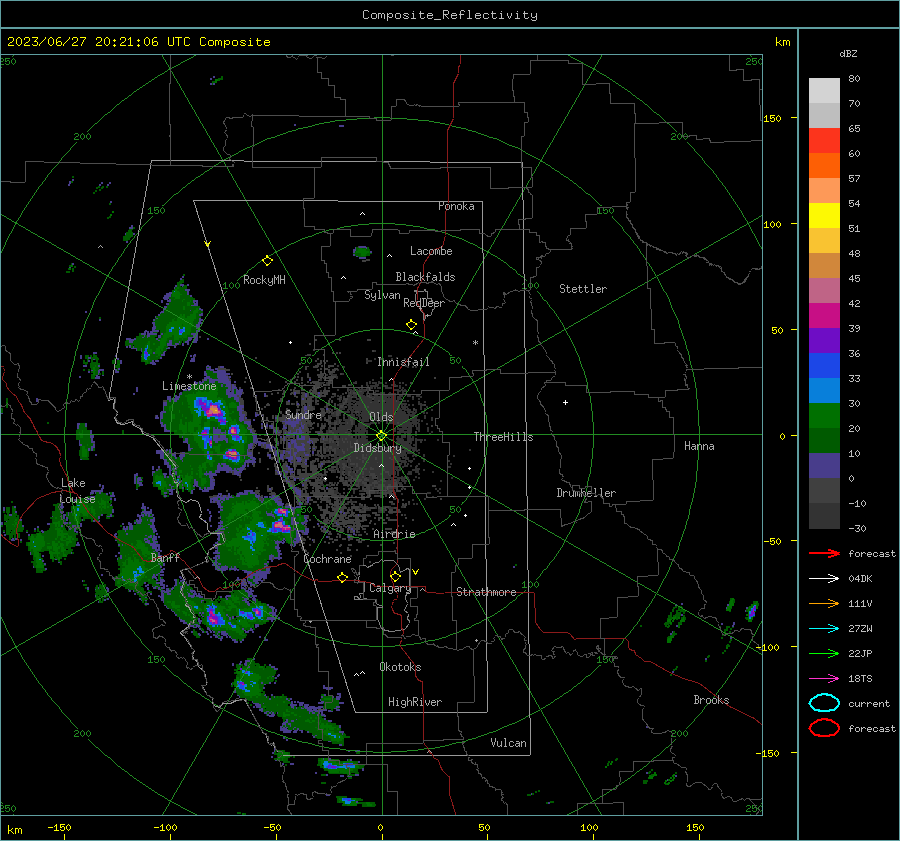This screenshot has width=900, height=841.
Task: Select the 36 dBZ purple color swatch
Action: pyautogui.click(x=824, y=340)
